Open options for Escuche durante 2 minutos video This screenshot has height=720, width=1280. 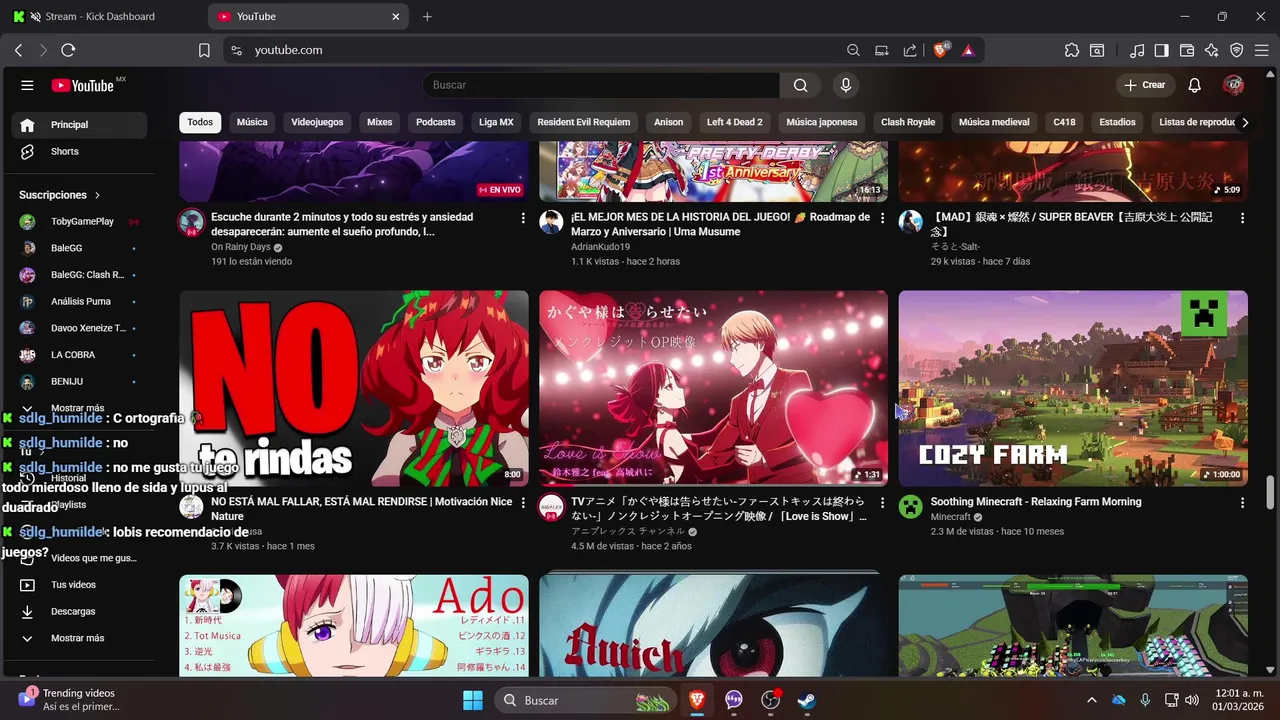pos(523,218)
